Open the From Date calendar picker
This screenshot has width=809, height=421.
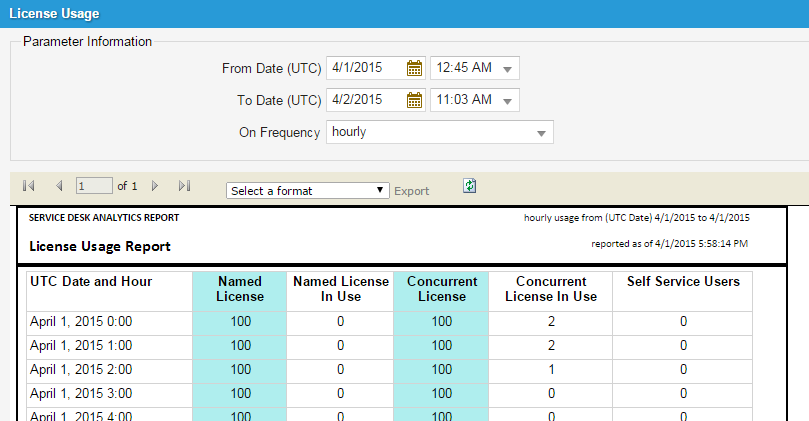coord(415,68)
